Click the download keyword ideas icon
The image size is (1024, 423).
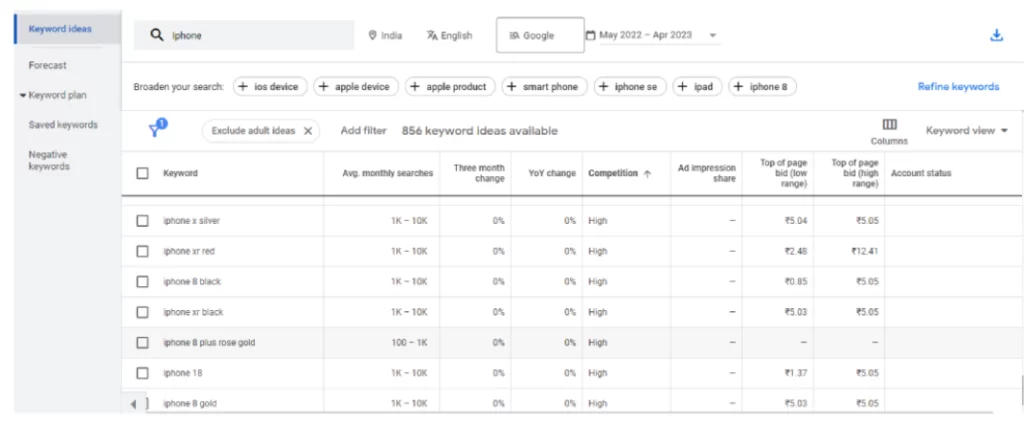point(996,35)
